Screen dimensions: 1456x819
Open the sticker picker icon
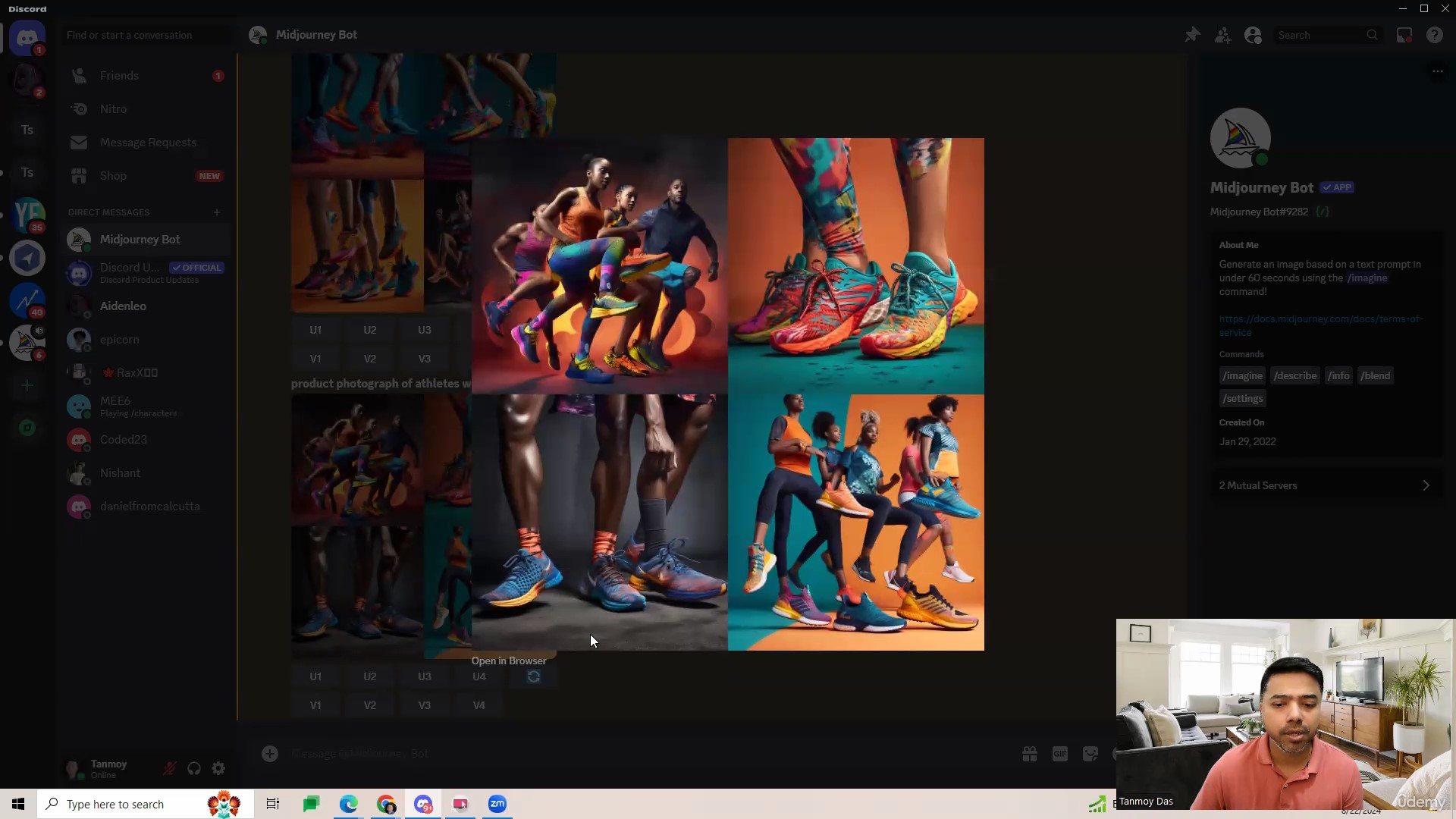[x=1090, y=754]
